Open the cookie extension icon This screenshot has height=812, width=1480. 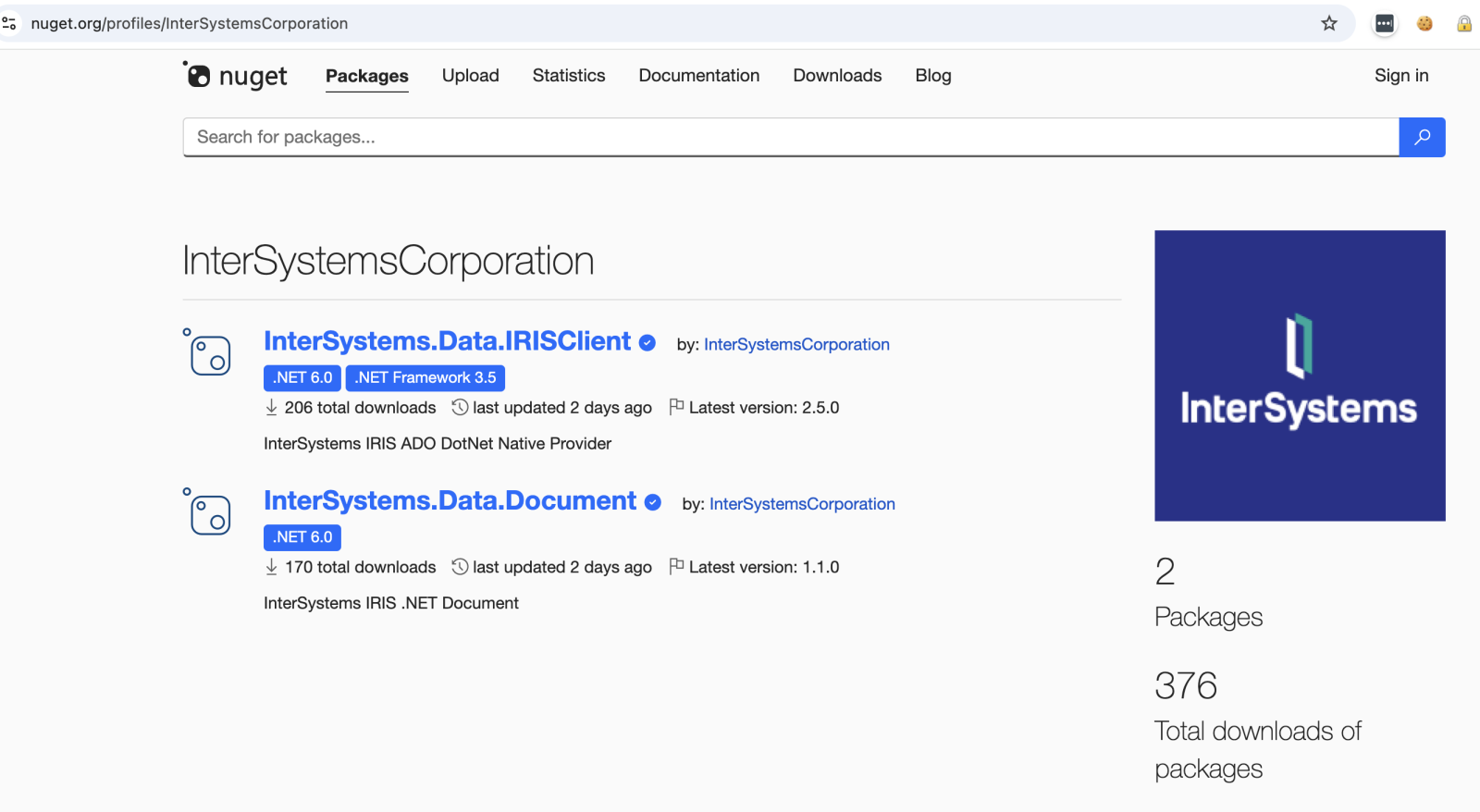click(1424, 23)
